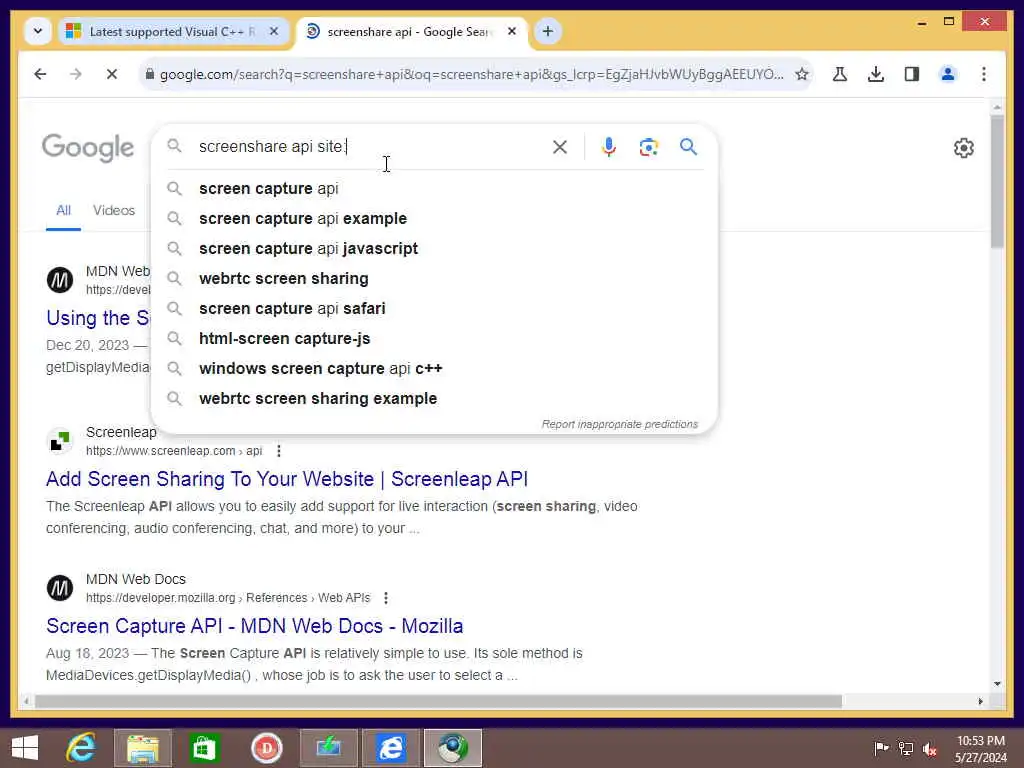Open Chrome three-dot menu
Viewport: 1024px width, 768px height.
click(984, 74)
